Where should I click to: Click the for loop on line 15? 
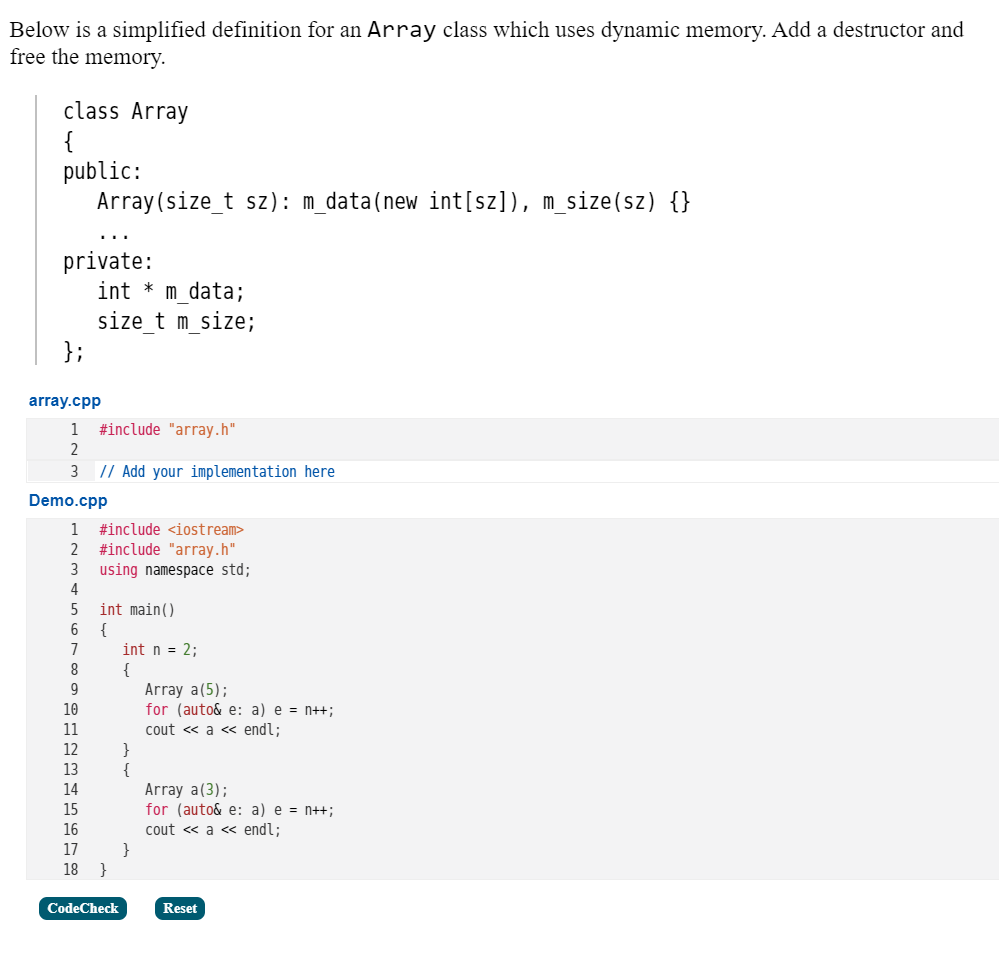pos(240,810)
